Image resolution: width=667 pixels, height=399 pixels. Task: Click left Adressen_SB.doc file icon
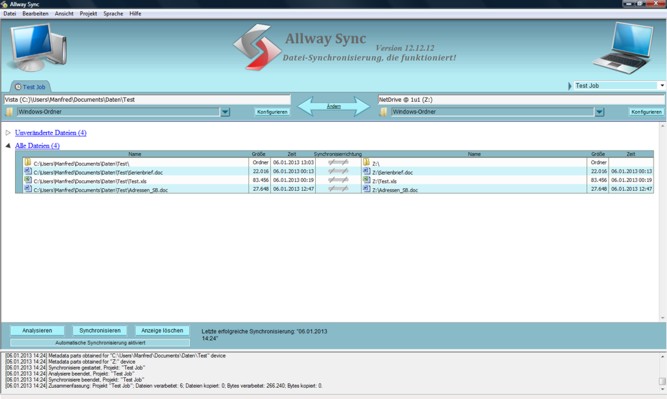click(28, 188)
